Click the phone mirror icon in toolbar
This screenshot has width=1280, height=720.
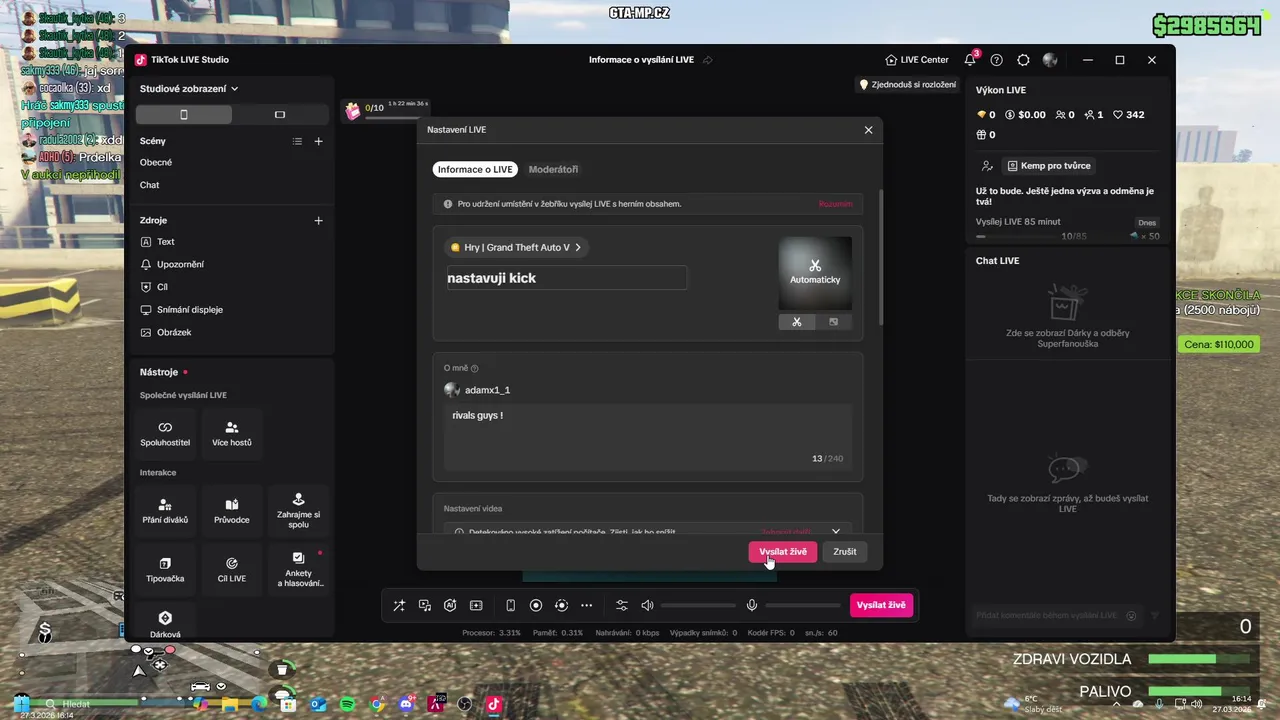510,605
